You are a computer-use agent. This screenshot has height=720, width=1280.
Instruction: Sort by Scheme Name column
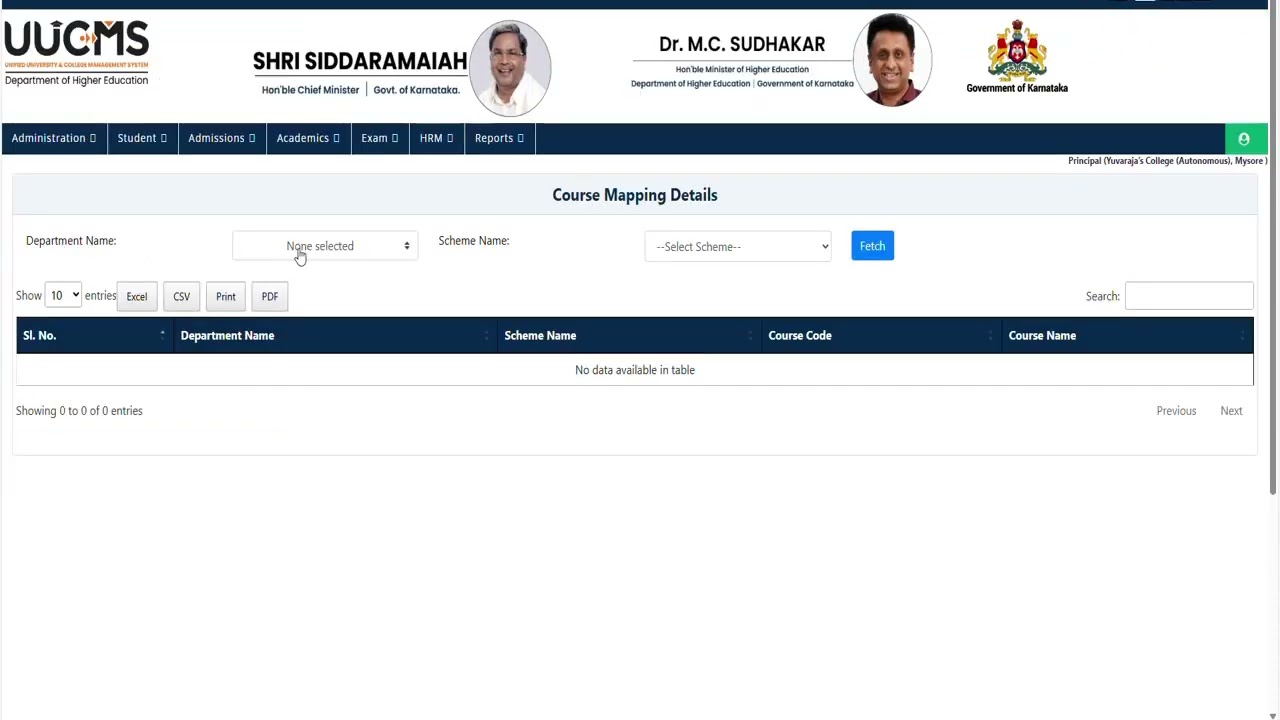[630, 336]
